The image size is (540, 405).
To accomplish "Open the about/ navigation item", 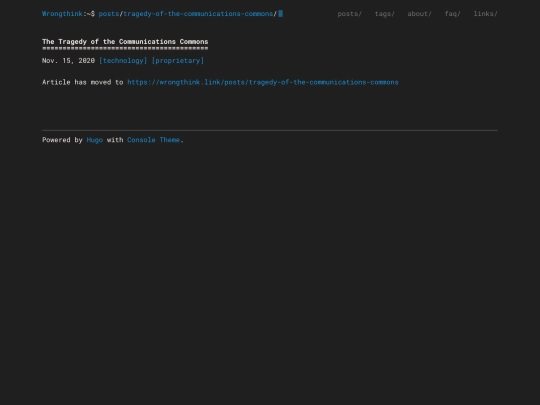I will tap(419, 14).
